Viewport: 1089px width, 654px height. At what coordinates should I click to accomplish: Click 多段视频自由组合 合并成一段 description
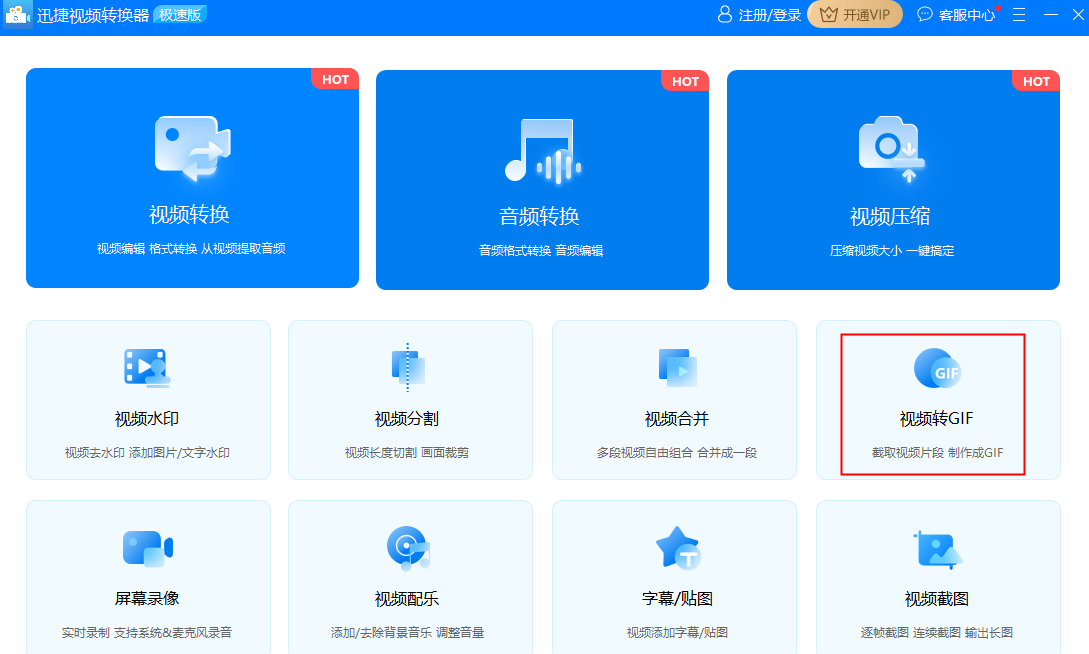click(x=677, y=453)
